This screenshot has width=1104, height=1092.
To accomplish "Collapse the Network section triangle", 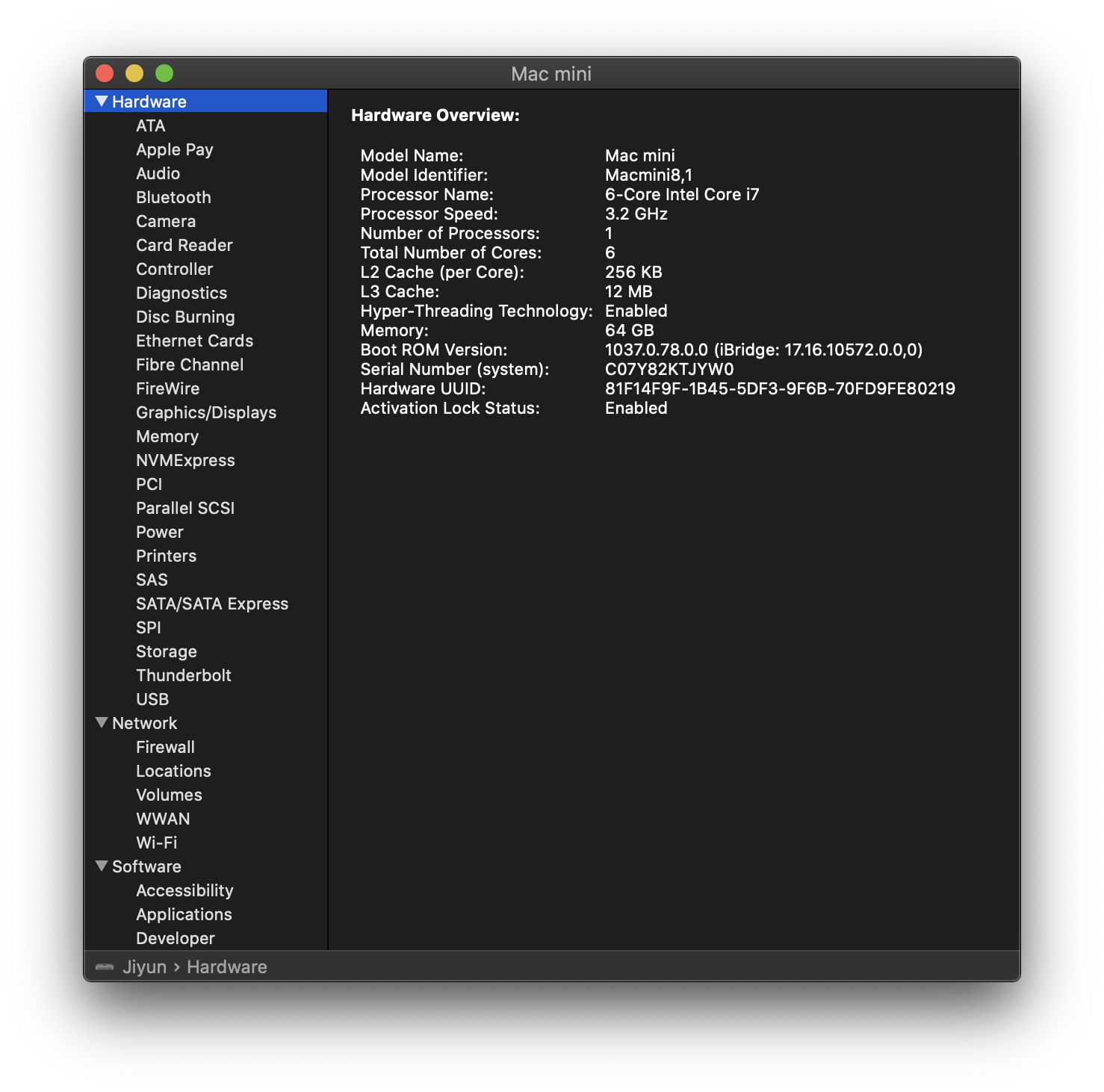I will (x=102, y=722).
